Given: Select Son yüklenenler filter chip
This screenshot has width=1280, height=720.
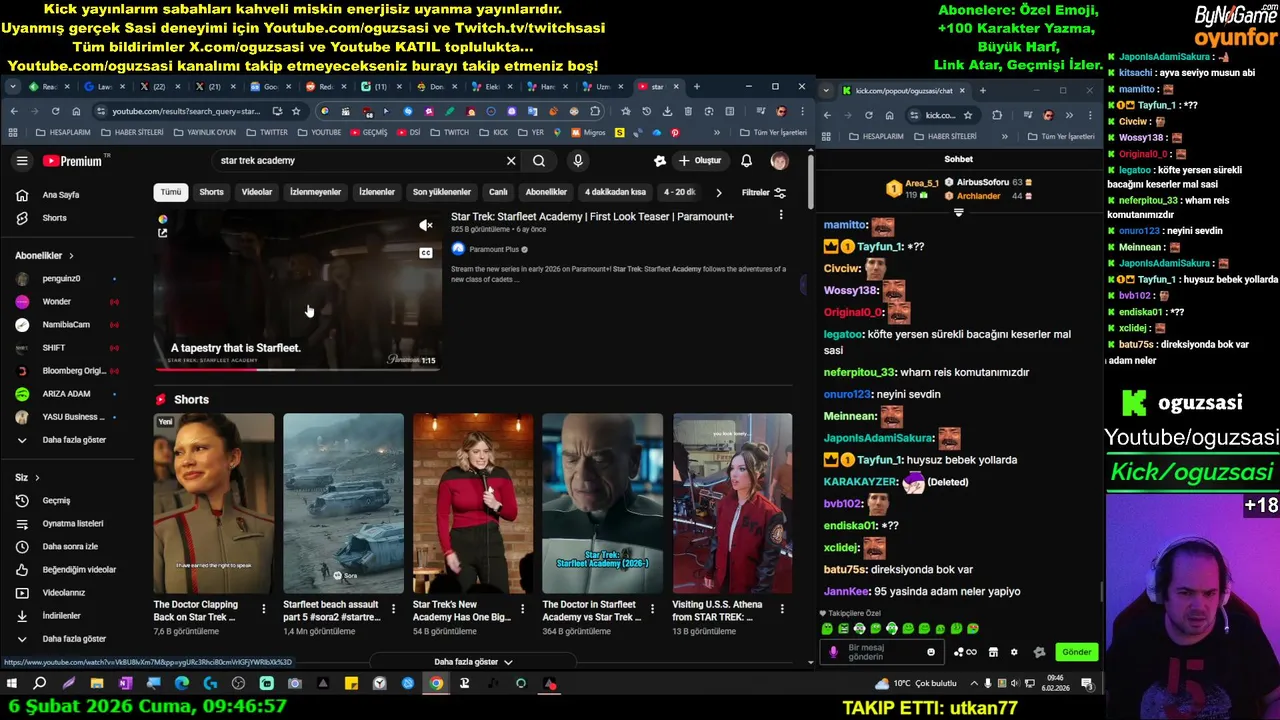Looking at the screenshot, I should pos(442,192).
